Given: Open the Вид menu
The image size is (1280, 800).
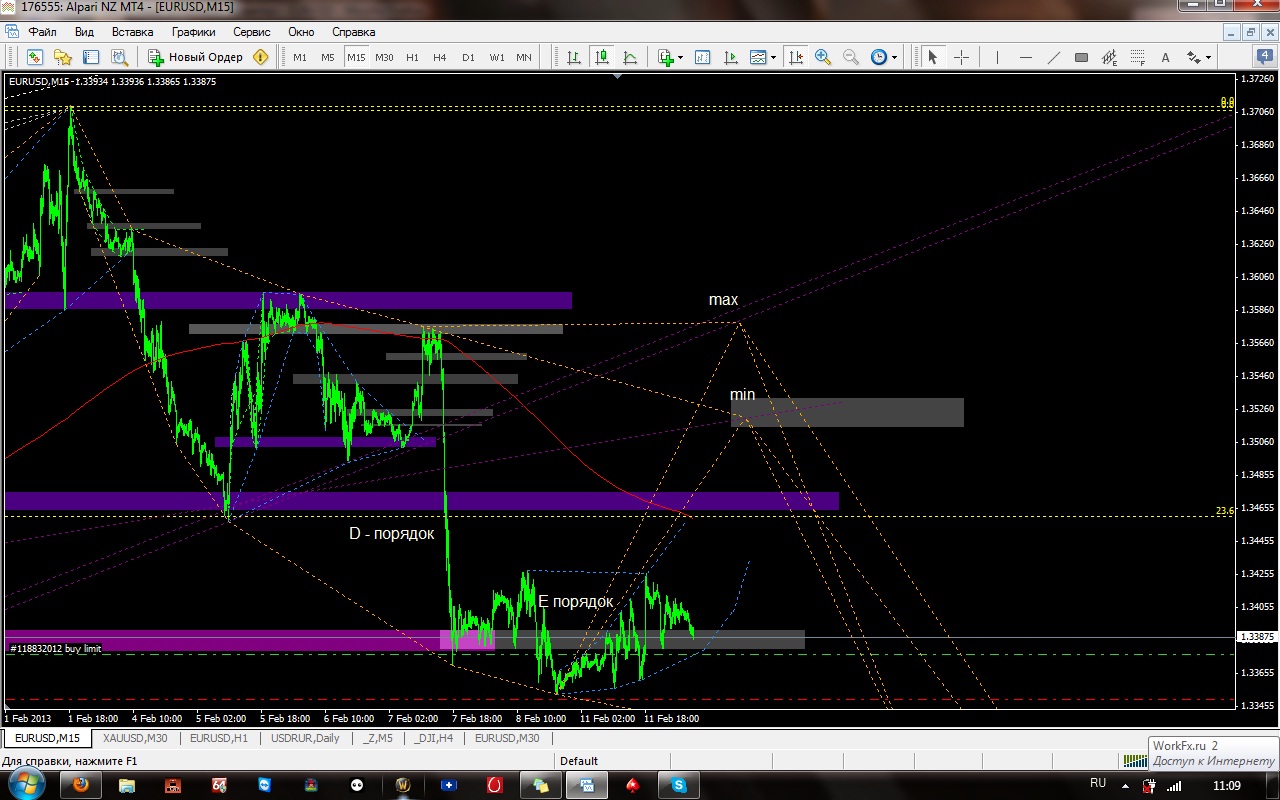Looking at the screenshot, I should tap(84, 32).
